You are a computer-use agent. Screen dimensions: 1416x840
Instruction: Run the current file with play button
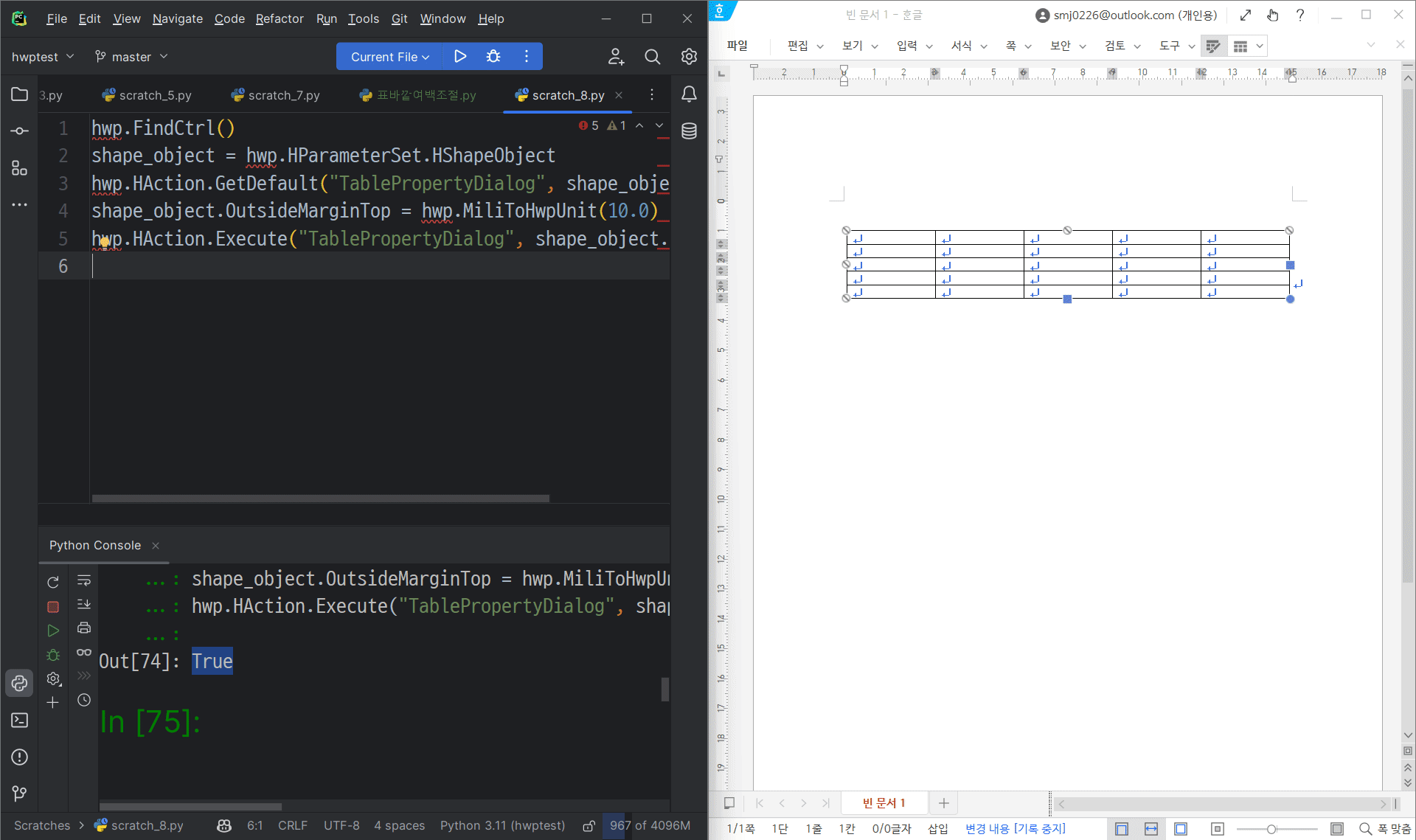pyautogui.click(x=460, y=57)
